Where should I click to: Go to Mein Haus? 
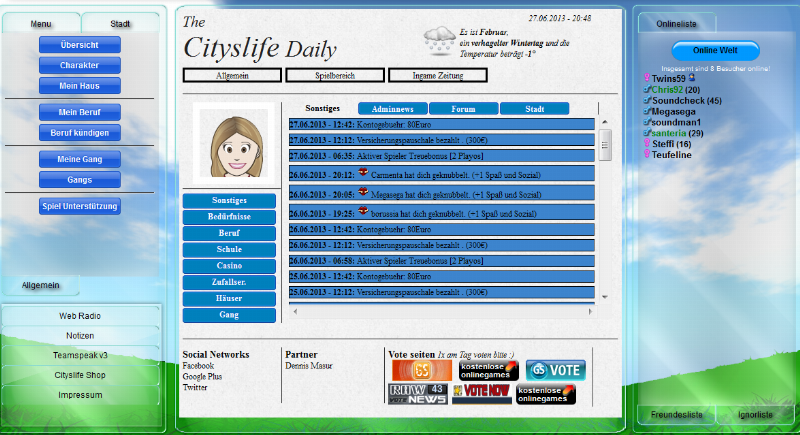80,86
